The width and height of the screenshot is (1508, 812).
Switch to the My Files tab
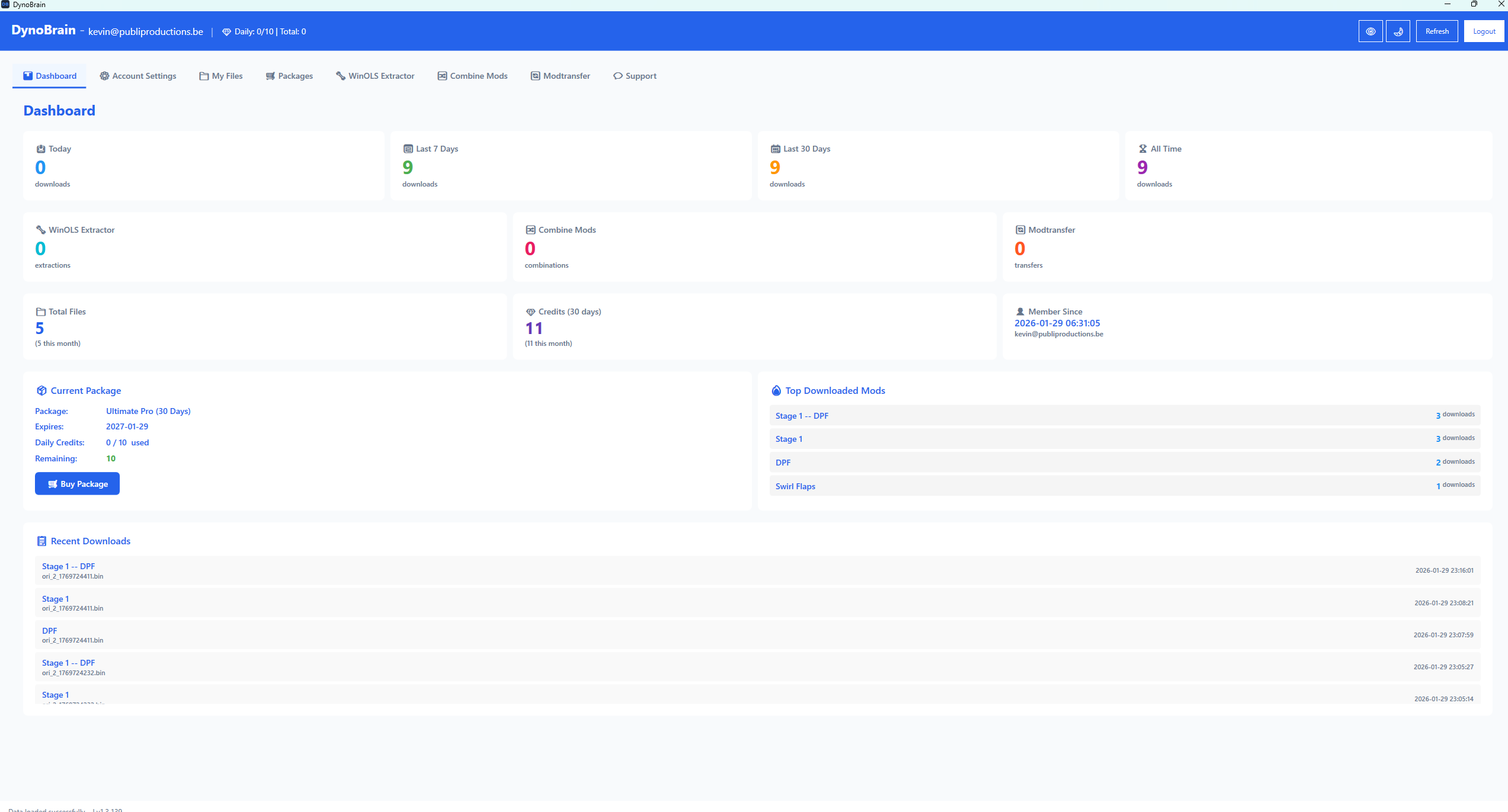[220, 76]
